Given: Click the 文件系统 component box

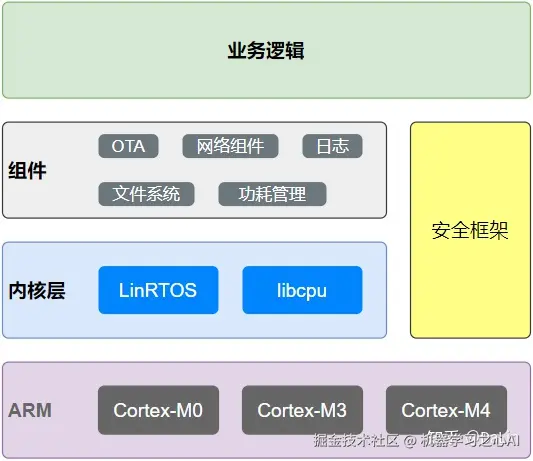Looking at the screenshot, I should pyautogui.click(x=146, y=194).
